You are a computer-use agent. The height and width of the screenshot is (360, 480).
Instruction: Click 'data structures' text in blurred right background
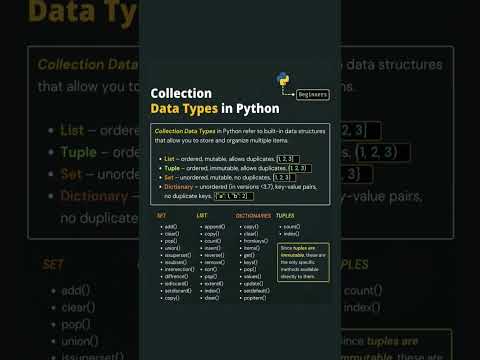[394, 65]
